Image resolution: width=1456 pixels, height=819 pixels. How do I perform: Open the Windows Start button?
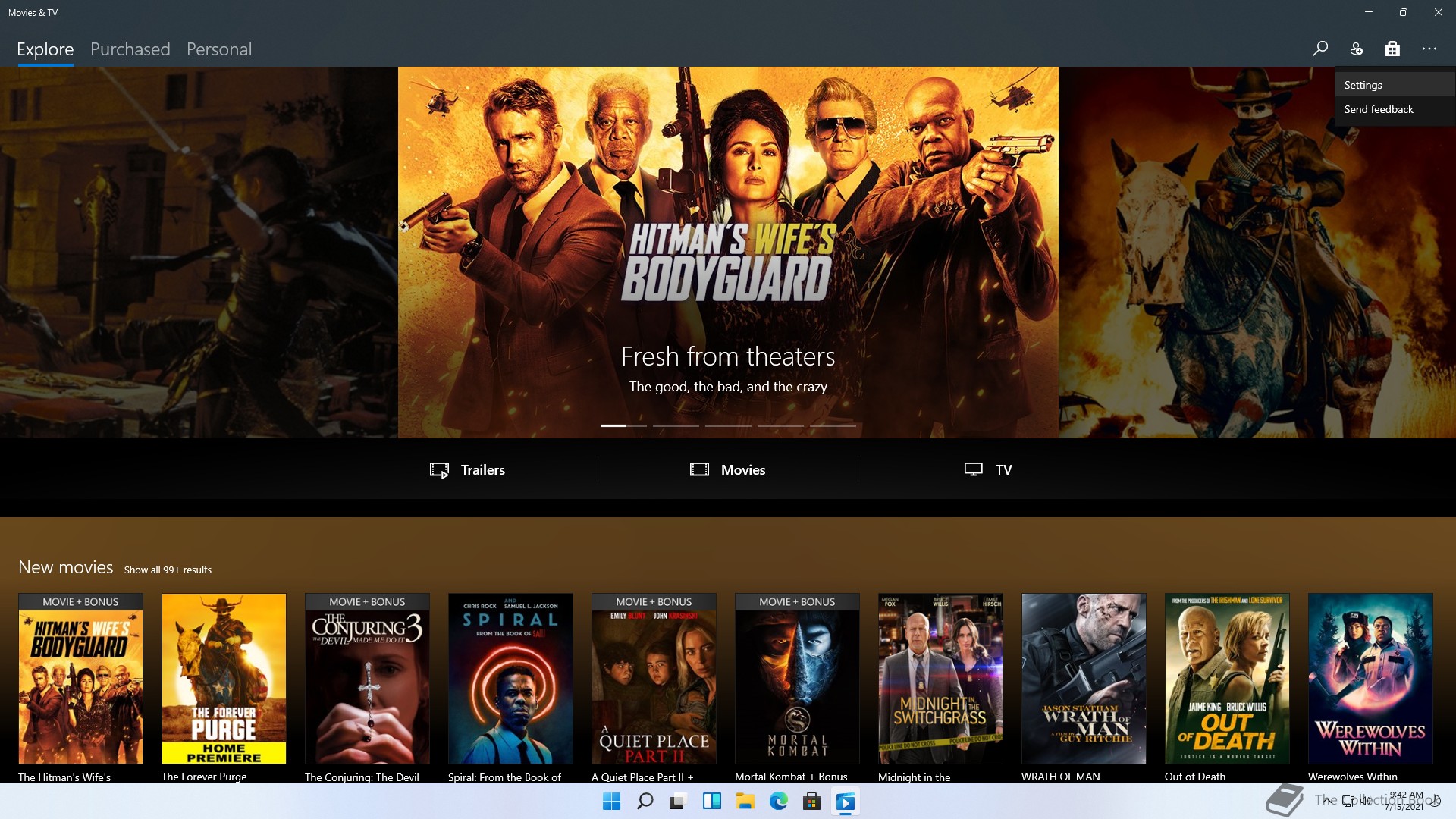coord(611,801)
